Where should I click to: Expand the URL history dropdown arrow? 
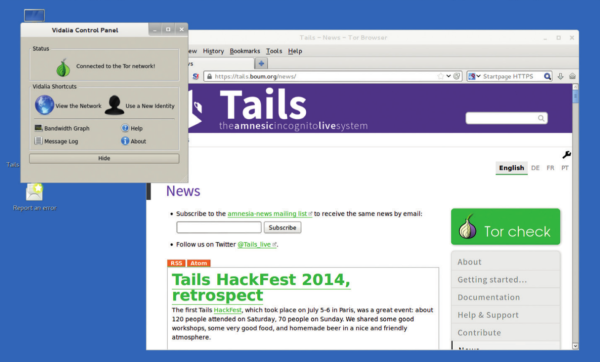(x=448, y=76)
